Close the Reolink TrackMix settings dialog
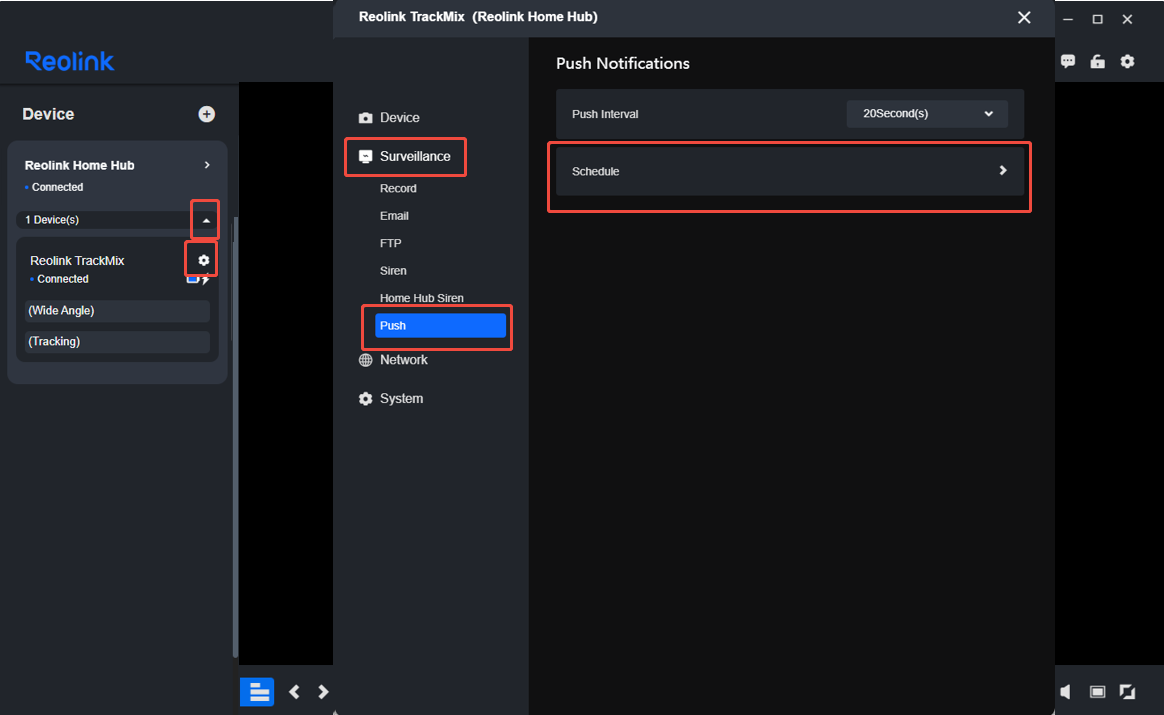This screenshot has height=715, width=1164. coord(1024,17)
